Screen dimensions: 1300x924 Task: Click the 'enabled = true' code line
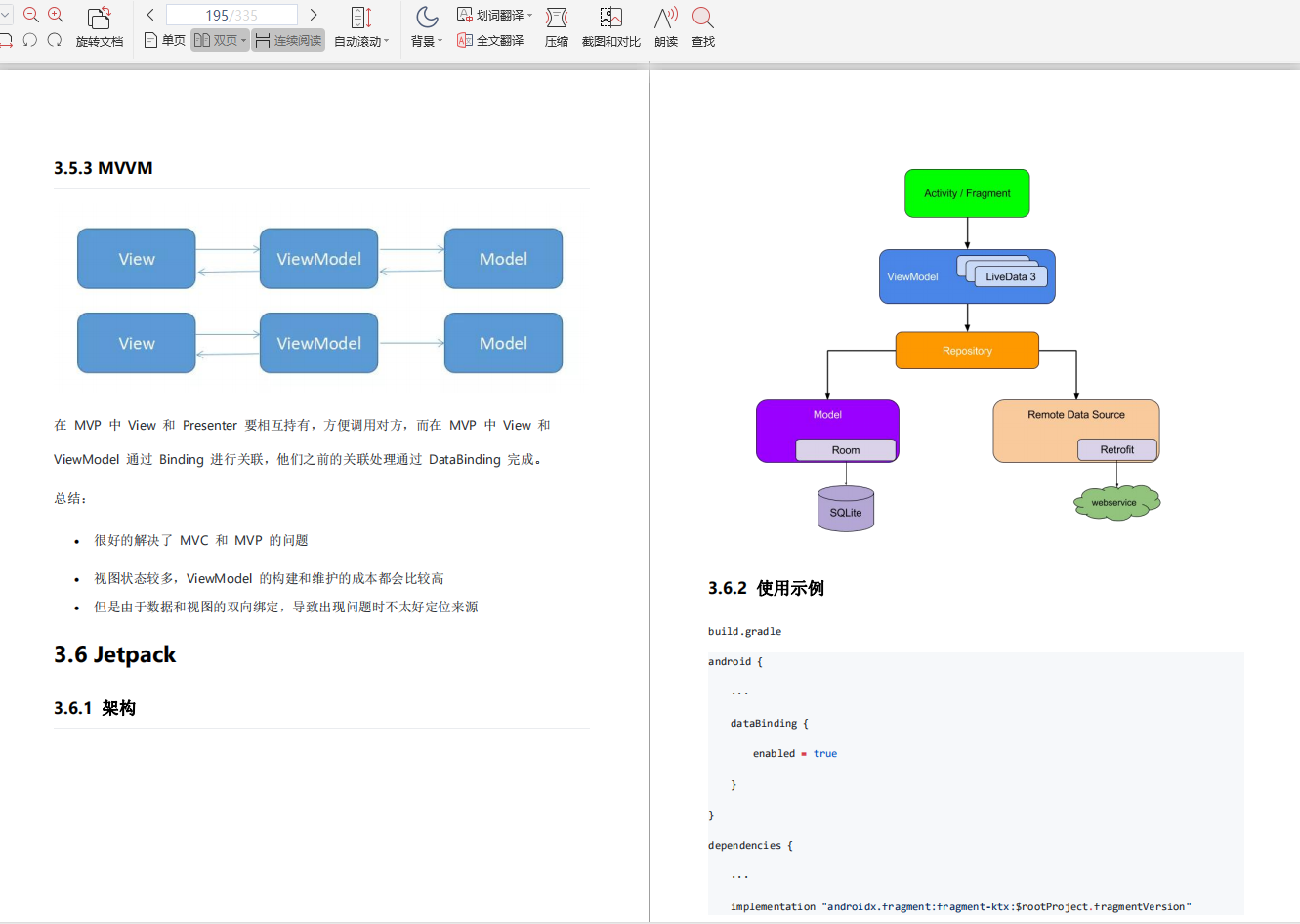795,753
